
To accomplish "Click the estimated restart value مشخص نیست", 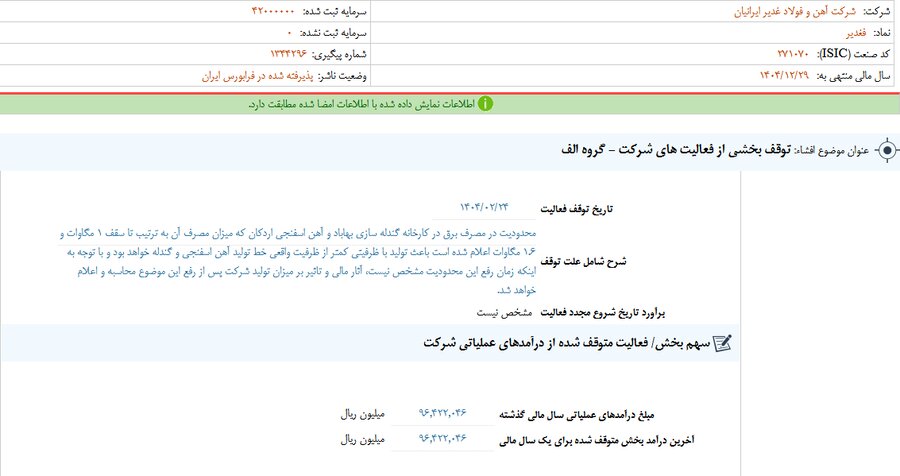I will pos(504,313).
